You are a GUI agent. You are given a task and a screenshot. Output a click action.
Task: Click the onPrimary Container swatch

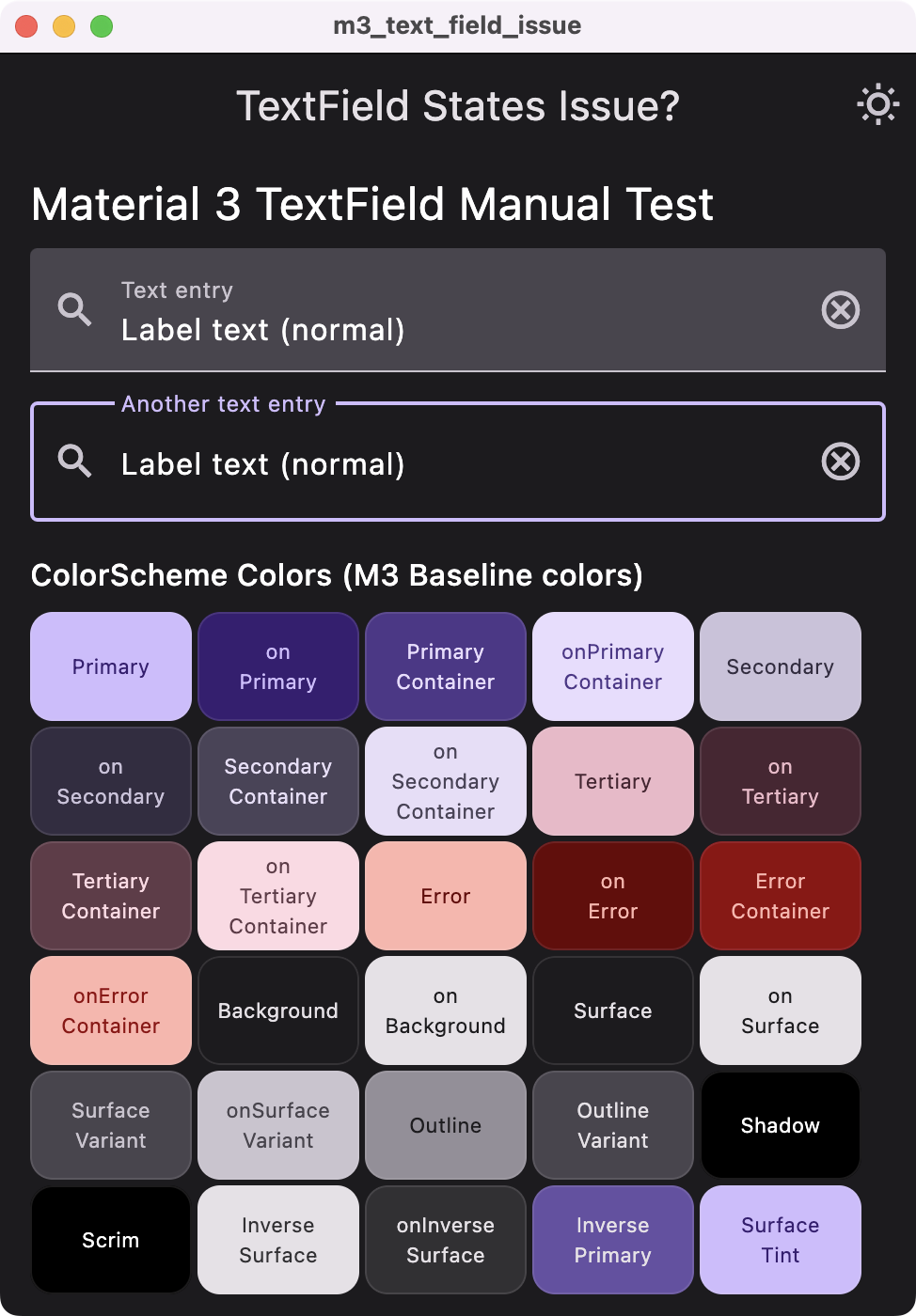[x=612, y=666]
